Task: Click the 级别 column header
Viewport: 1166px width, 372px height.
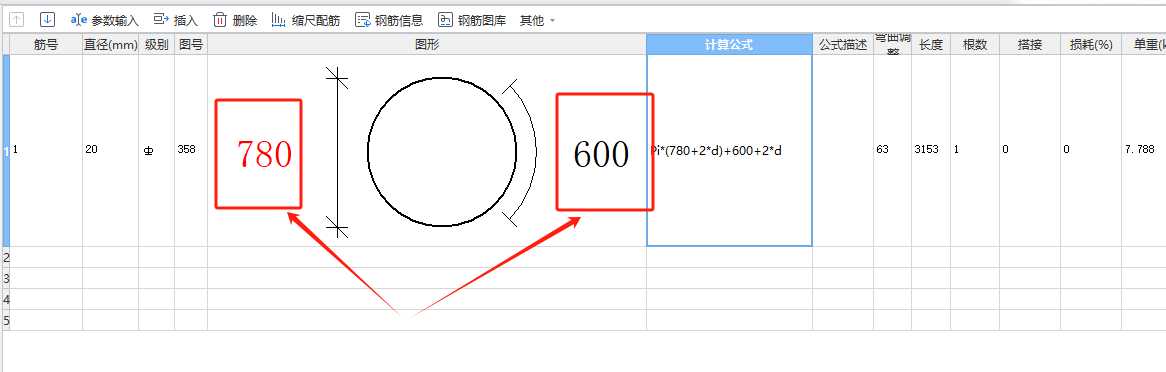Action: (x=157, y=45)
